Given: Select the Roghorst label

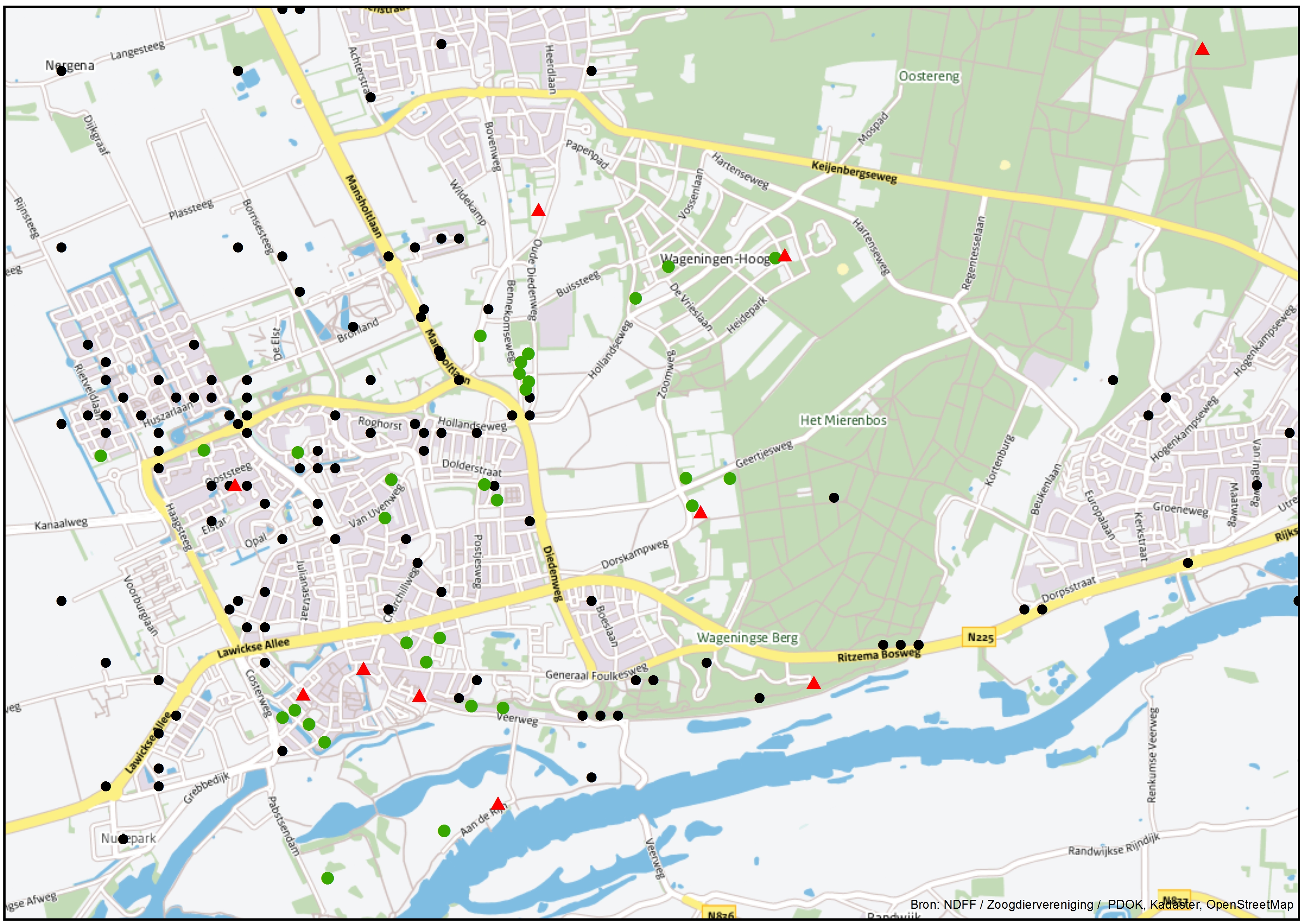Looking at the screenshot, I should pos(380,423).
